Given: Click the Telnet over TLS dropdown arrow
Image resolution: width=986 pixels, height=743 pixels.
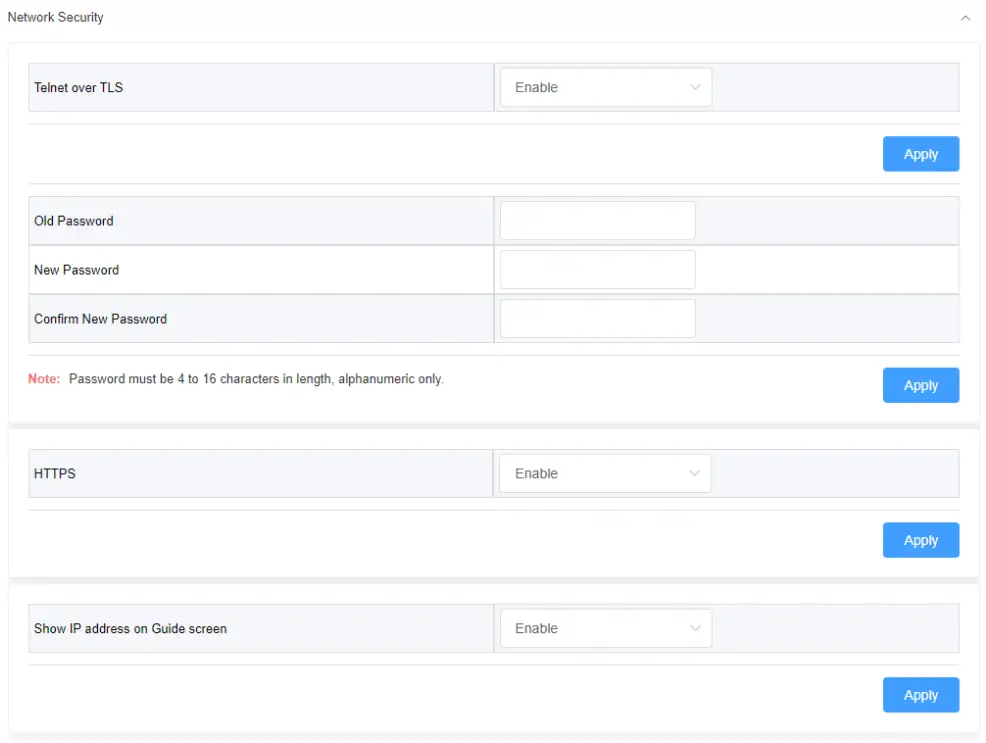Looking at the screenshot, I should tap(695, 87).
